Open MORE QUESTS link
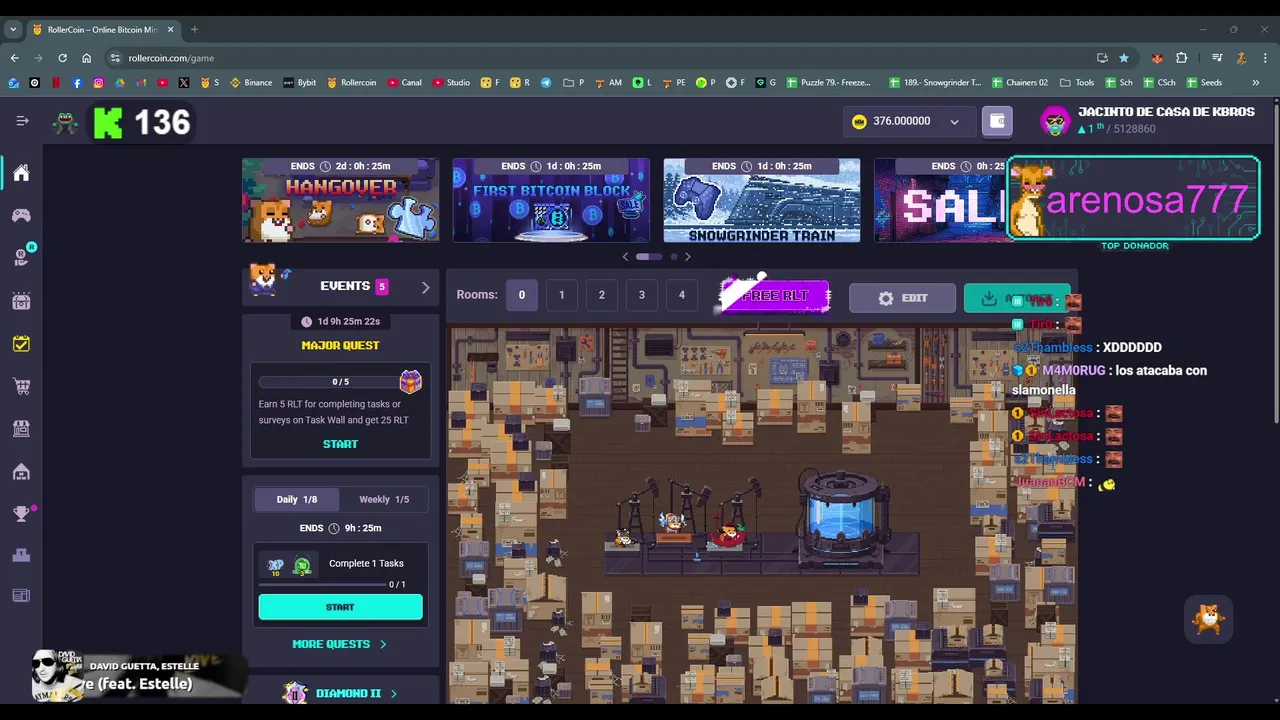The image size is (1280, 720). [340, 644]
